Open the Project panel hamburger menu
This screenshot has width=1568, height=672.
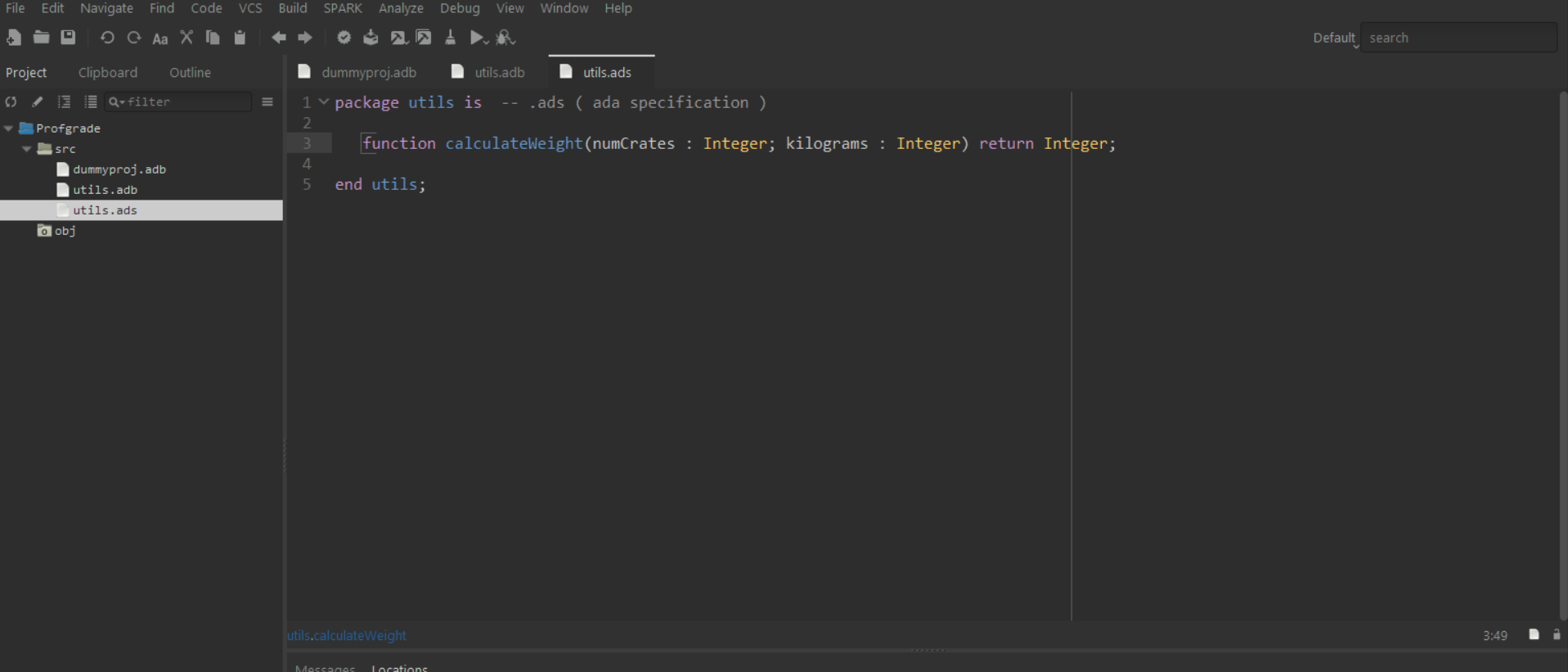[267, 102]
